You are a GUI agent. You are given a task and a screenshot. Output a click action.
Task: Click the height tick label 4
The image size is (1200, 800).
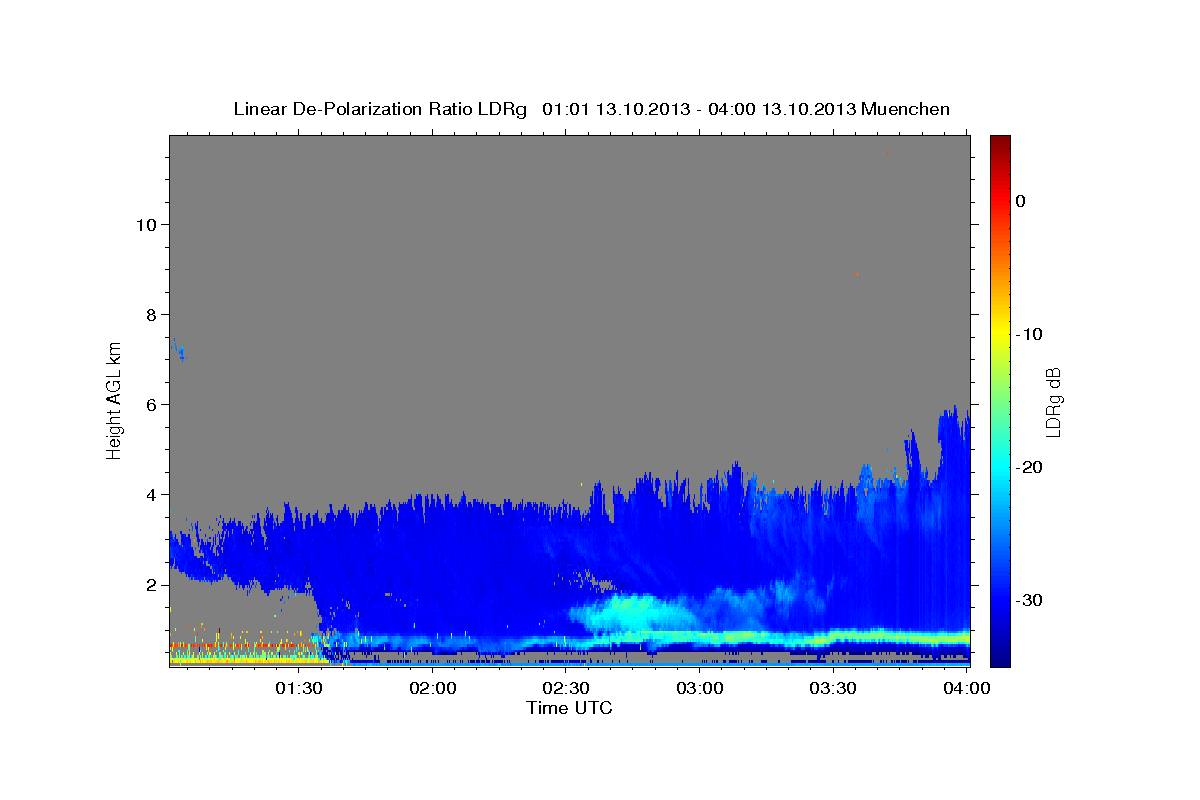pyautogui.click(x=151, y=495)
